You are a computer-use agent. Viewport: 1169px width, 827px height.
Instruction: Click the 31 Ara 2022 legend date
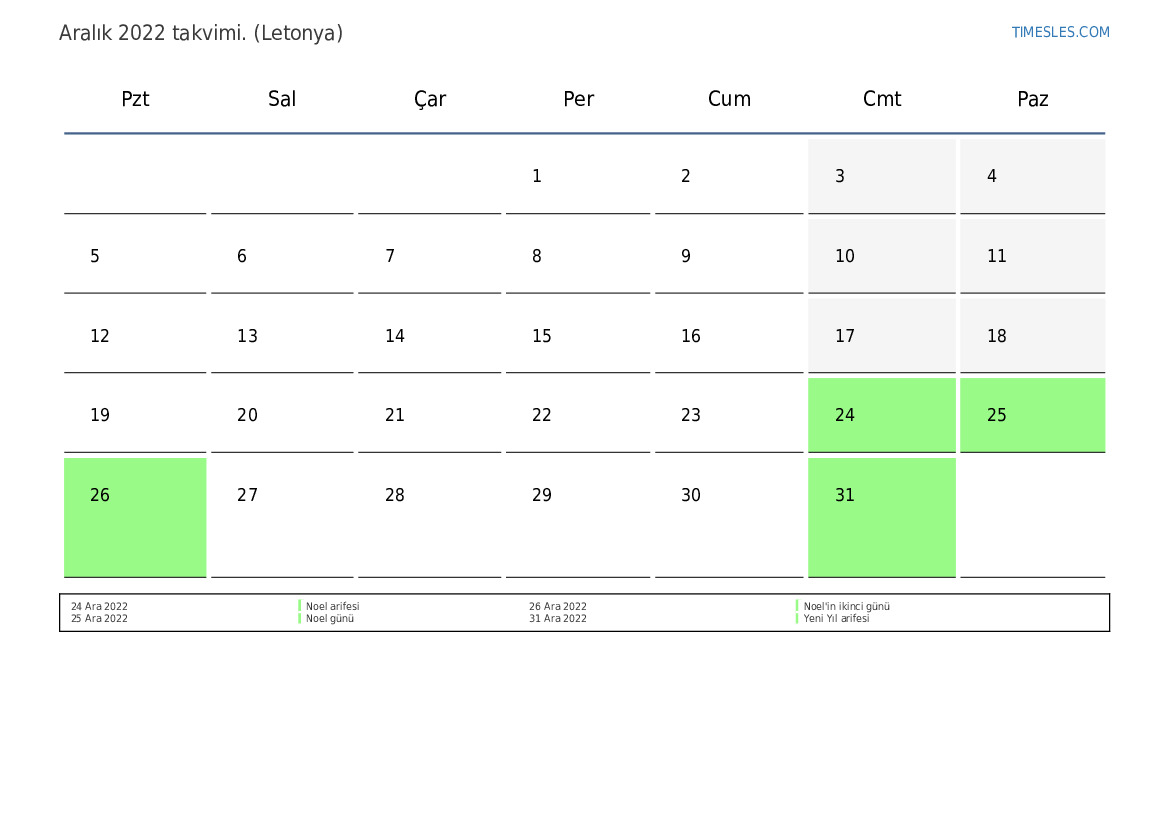(x=558, y=619)
